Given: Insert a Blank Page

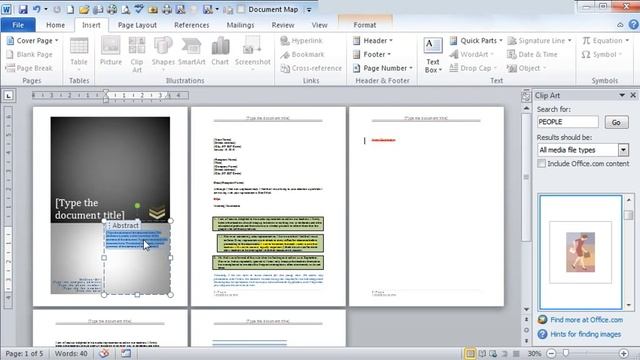Looking at the screenshot, I should (29, 54).
